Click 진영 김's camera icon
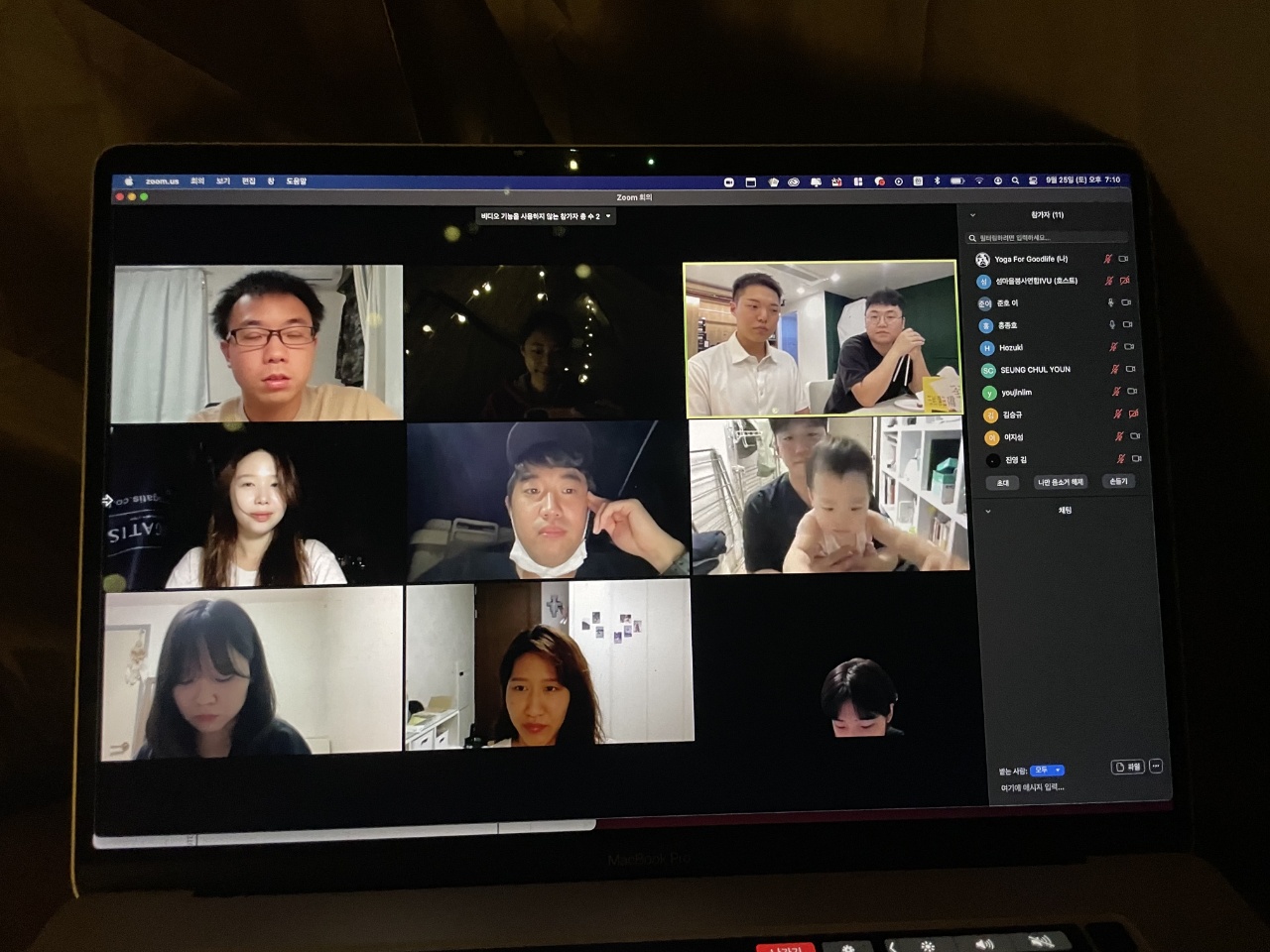1270x952 pixels. tap(1137, 459)
